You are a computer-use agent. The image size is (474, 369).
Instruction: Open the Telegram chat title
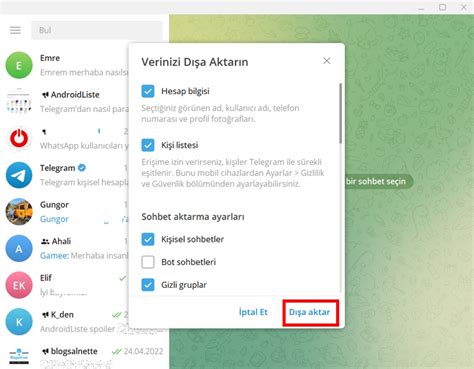pos(57,168)
